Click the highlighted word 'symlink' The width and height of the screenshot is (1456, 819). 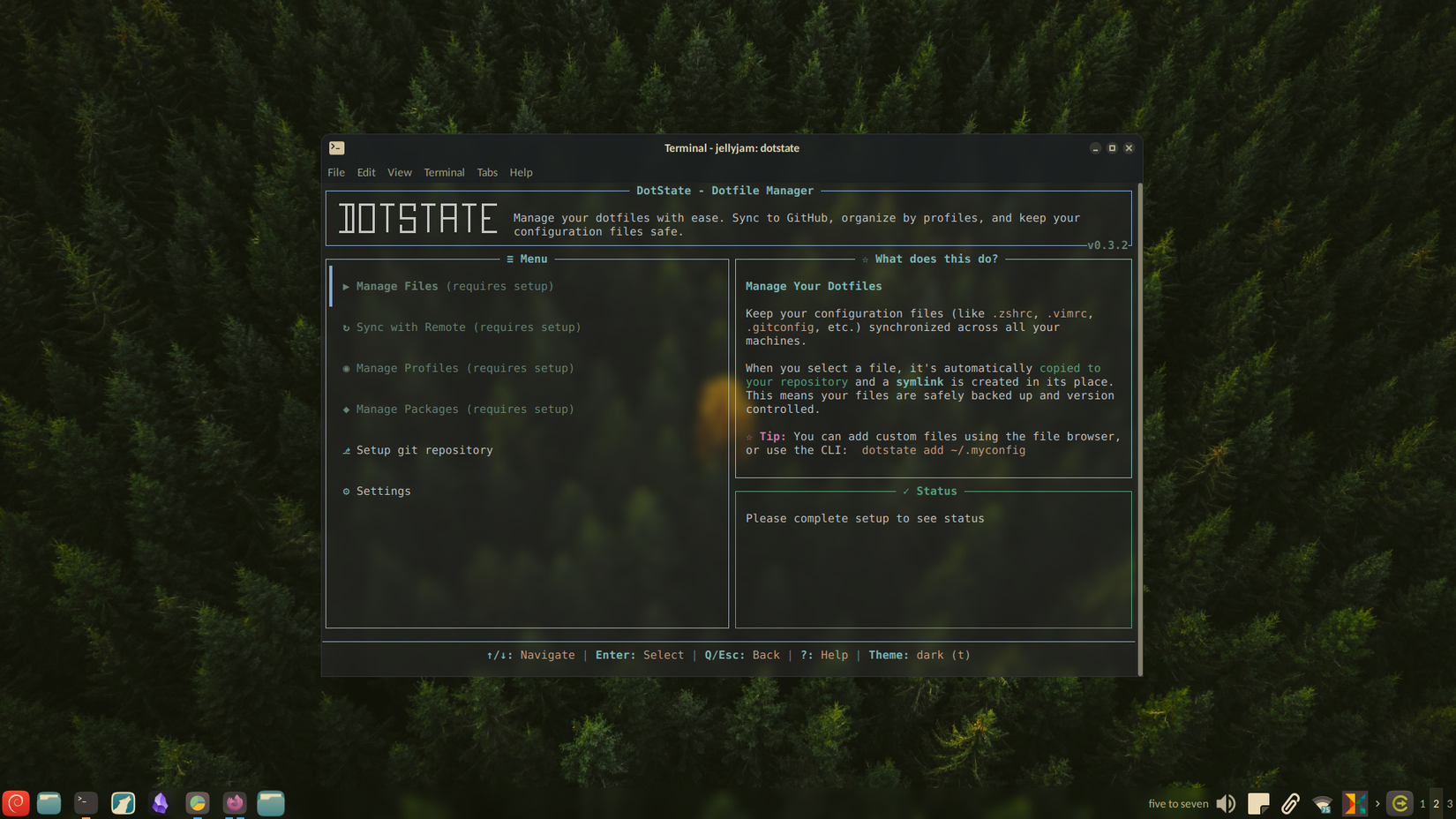click(919, 382)
